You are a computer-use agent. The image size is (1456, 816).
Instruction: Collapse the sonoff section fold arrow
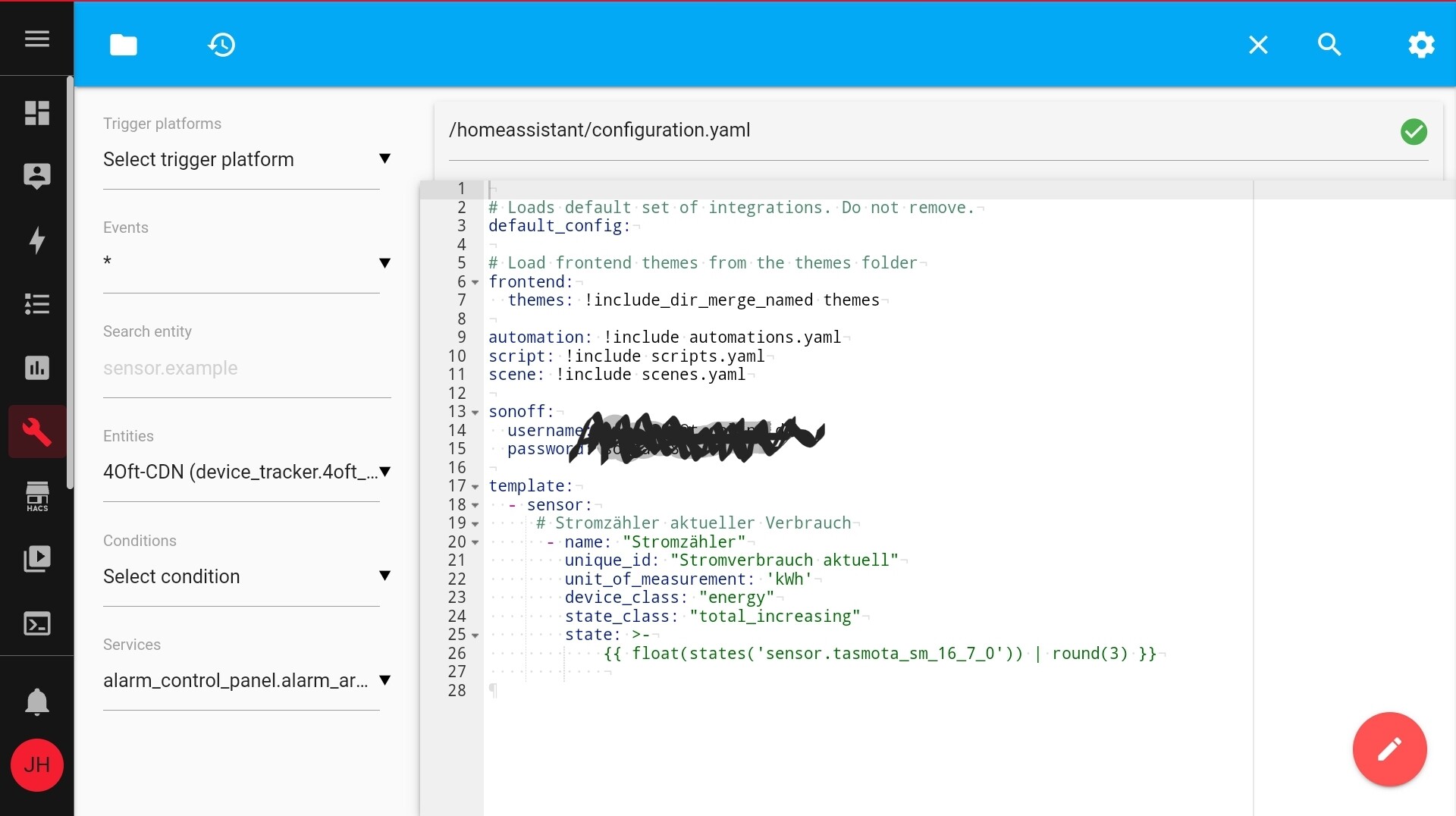click(475, 413)
